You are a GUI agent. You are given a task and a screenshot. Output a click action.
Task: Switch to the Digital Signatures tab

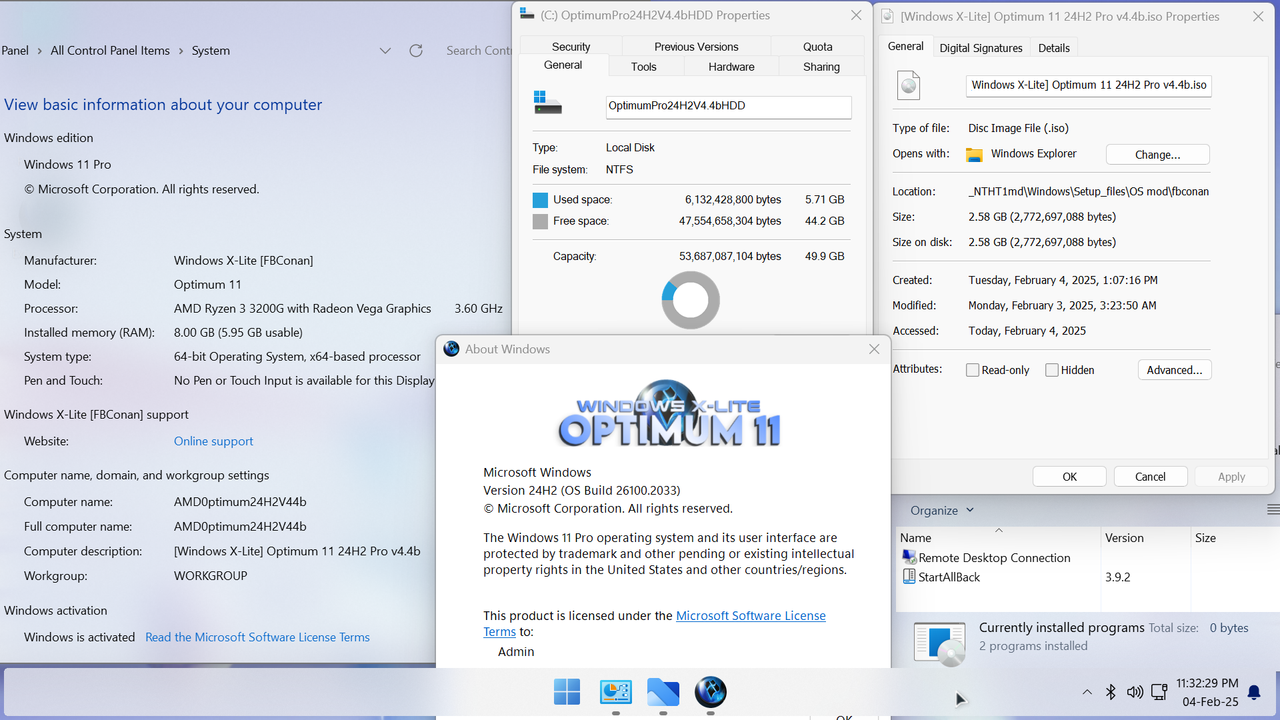(x=981, y=47)
